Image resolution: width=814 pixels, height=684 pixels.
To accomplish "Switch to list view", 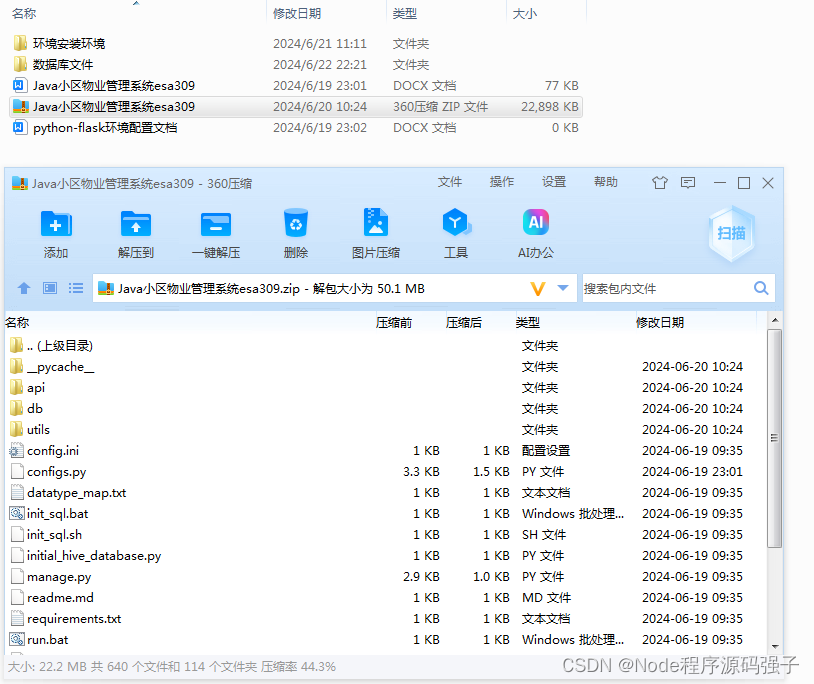I will pos(75,289).
